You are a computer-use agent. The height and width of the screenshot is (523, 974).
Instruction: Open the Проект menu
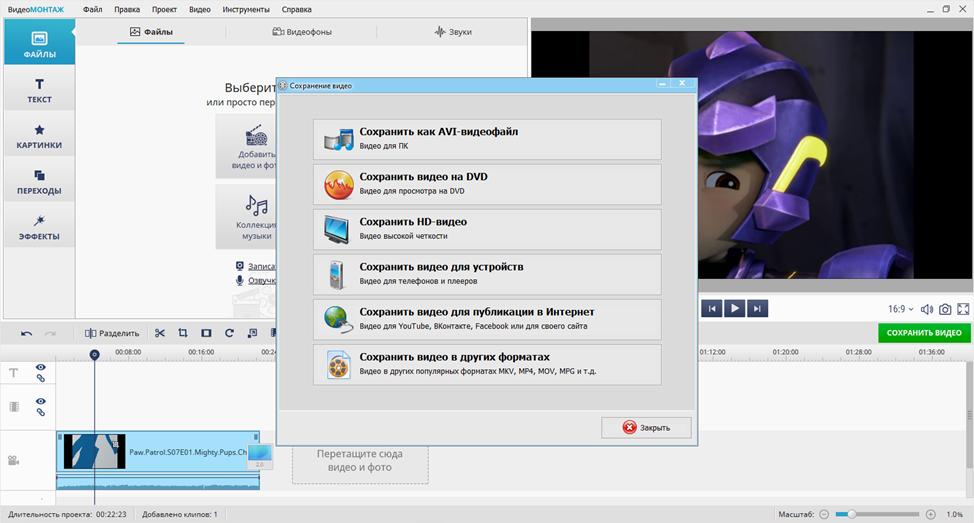click(x=164, y=9)
